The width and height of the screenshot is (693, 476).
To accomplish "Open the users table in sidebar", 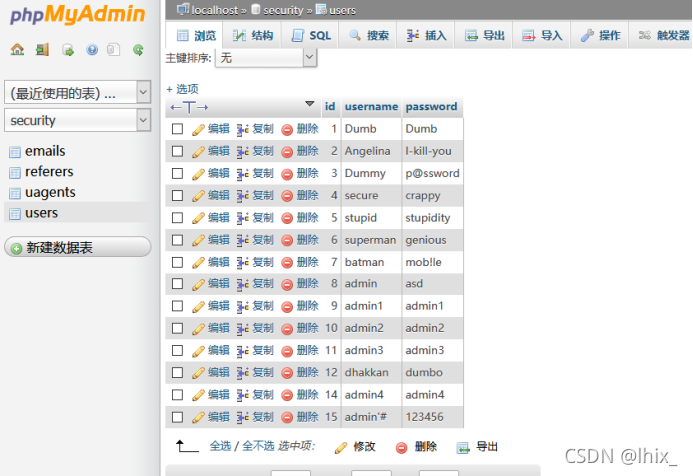I will coord(42,213).
